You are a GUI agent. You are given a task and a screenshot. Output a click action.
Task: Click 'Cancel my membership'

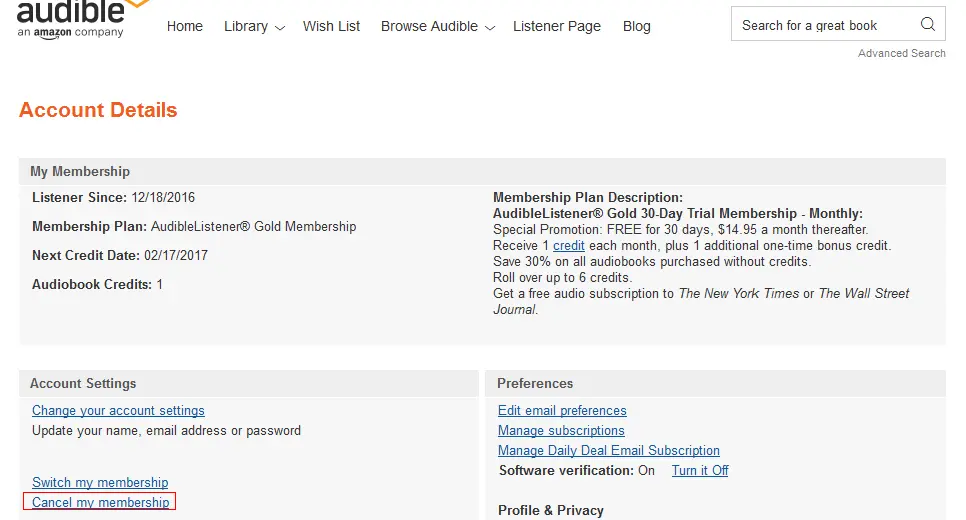(100, 502)
